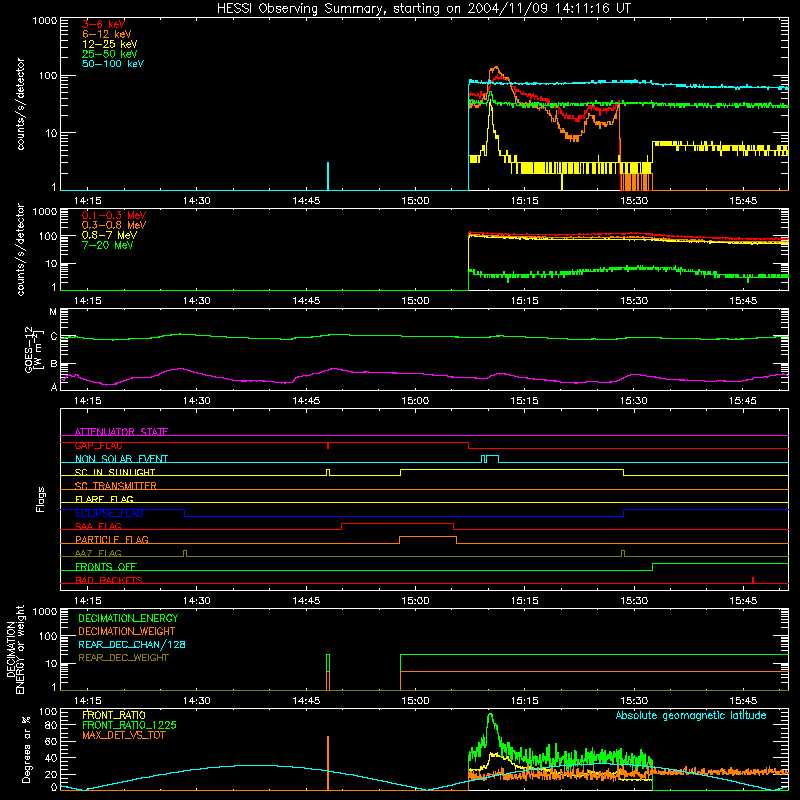Pick the 'ECLIPSE_FLAG' flag label
Screen dimensions: 800x800
coord(109,513)
